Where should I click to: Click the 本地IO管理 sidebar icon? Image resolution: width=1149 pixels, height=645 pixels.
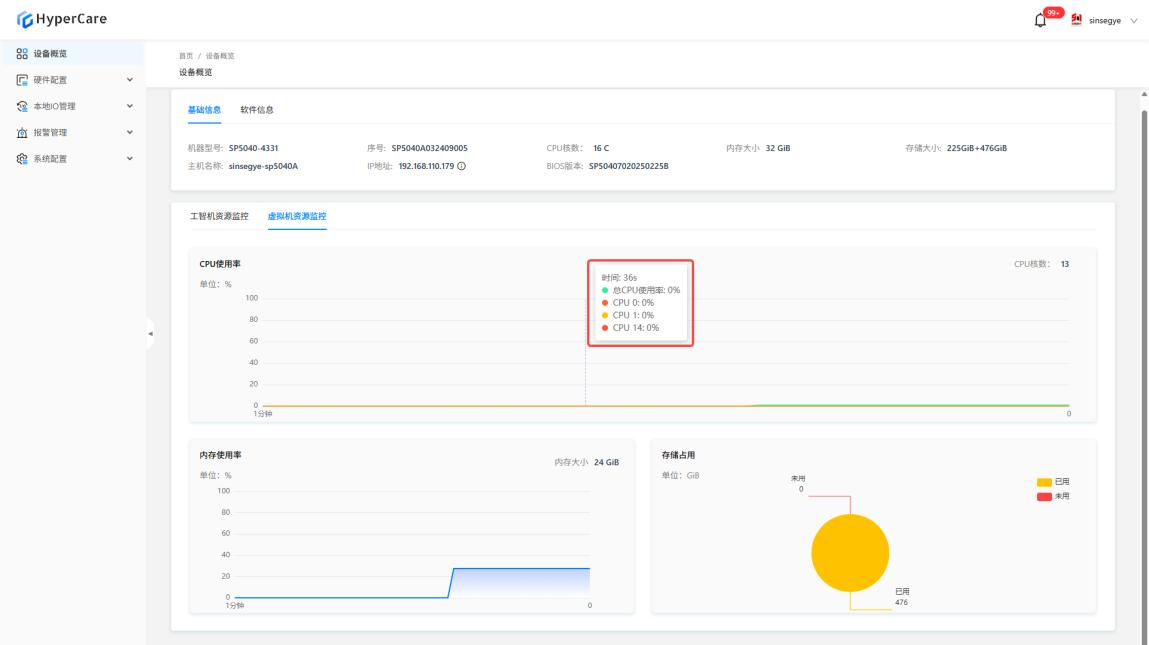tap(23, 106)
